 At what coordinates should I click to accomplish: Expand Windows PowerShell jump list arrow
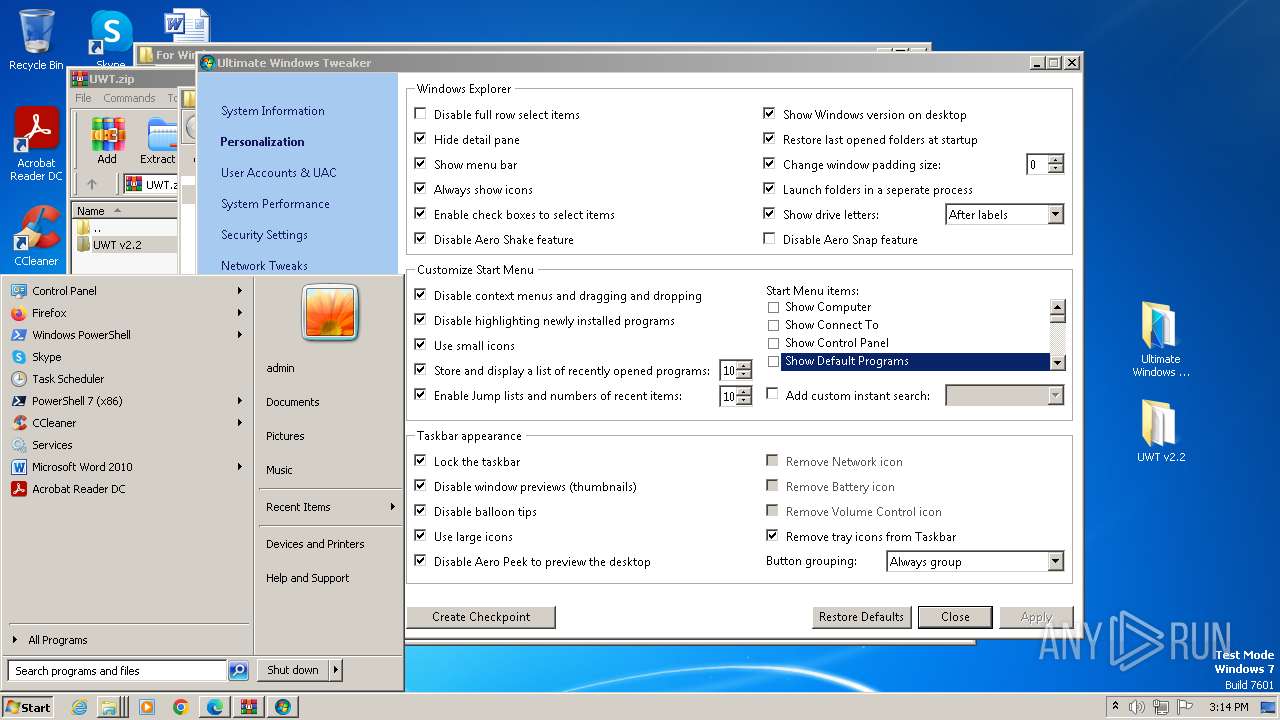coord(240,335)
